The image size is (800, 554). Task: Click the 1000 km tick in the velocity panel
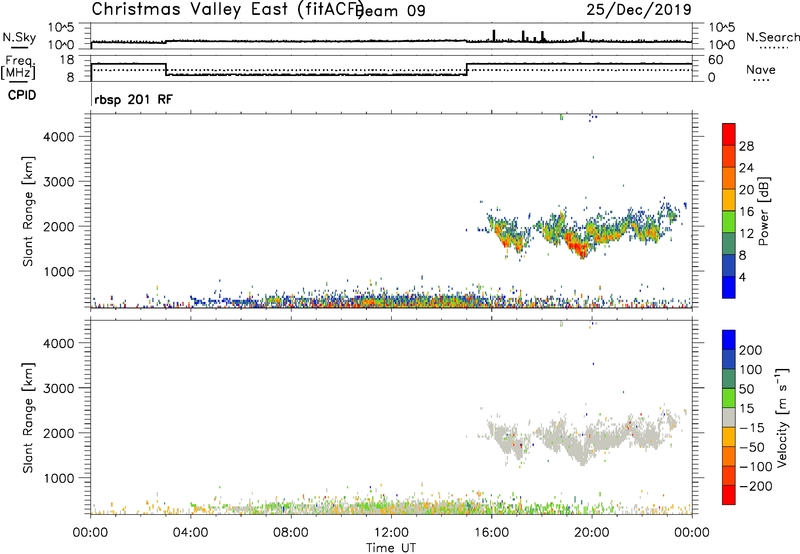pos(59,478)
